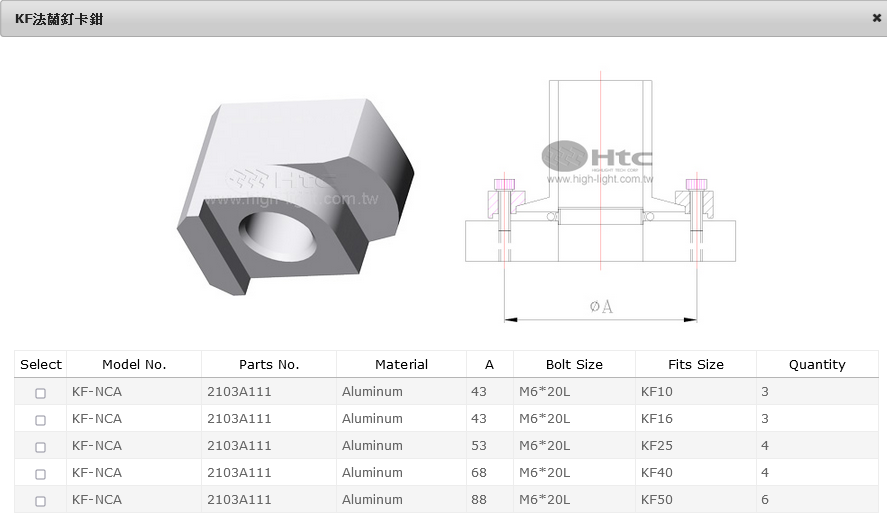Click the A value 68 cell
The image size is (887, 529).
pyautogui.click(x=479, y=473)
